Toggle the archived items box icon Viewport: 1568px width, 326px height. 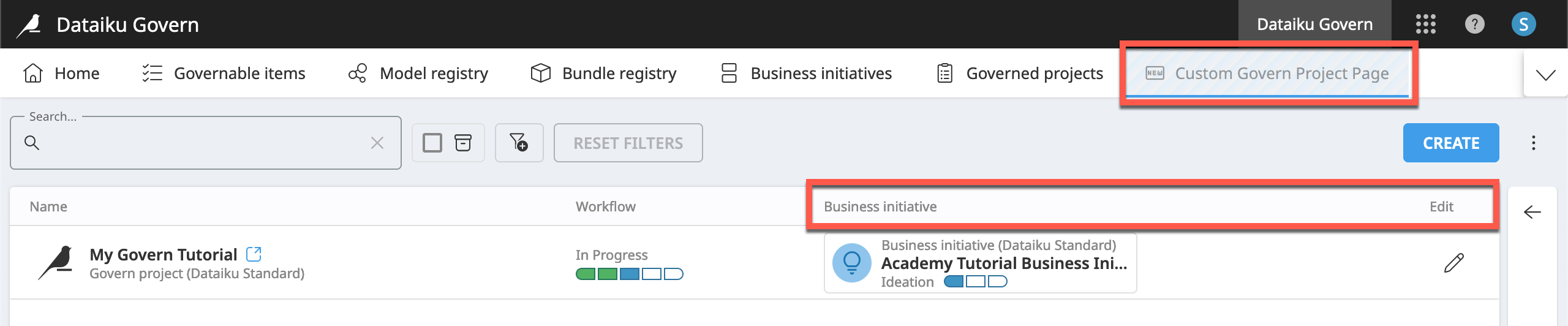(x=463, y=143)
